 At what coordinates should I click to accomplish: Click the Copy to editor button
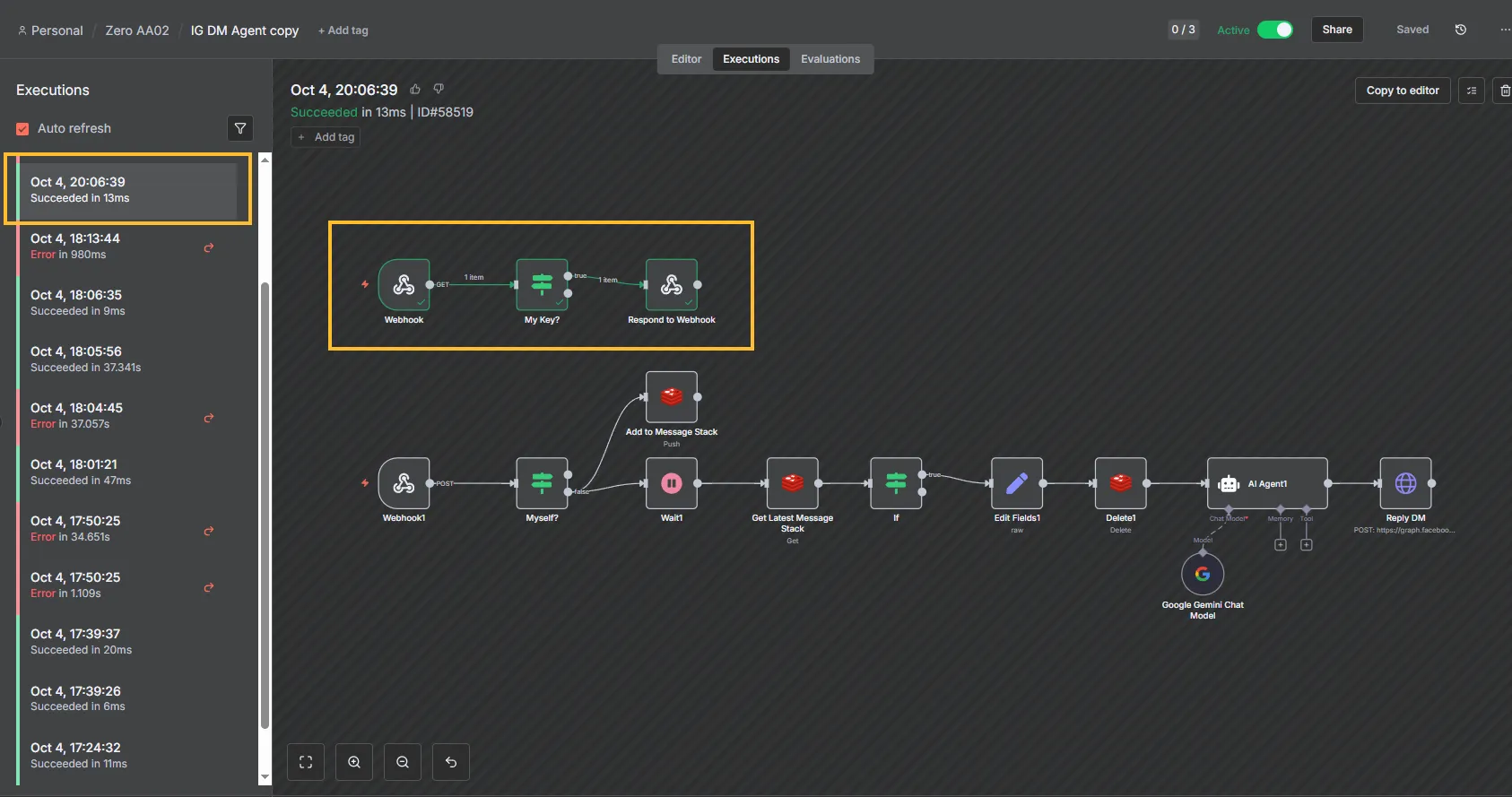click(x=1402, y=91)
